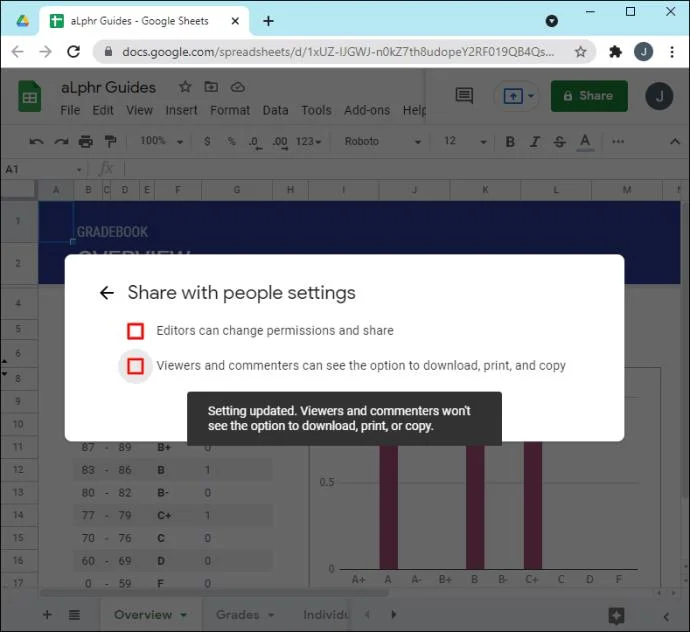Collapse the menus with the caret arrow
690x632 pixels.
(675, 141)
